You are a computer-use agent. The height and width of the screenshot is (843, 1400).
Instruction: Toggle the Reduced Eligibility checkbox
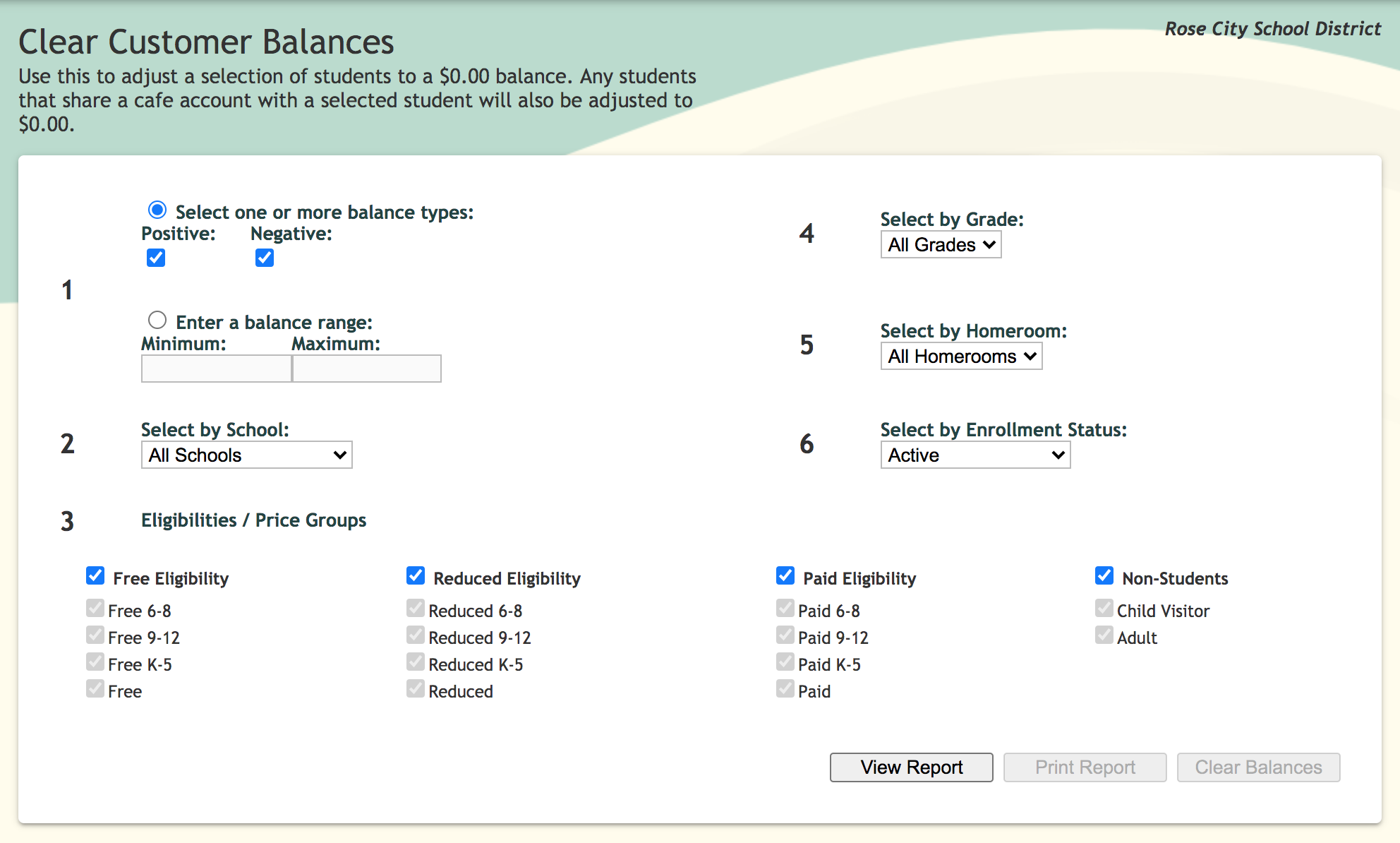click(416, 576)
